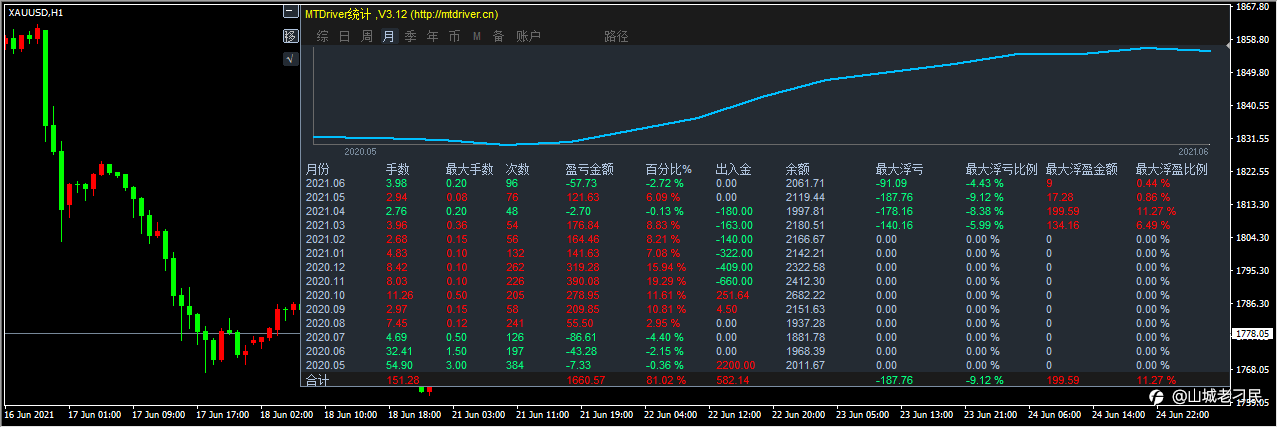1278x428 pixels.
Task: Switch to the 综 summary tab
Action: pos(323,37)
